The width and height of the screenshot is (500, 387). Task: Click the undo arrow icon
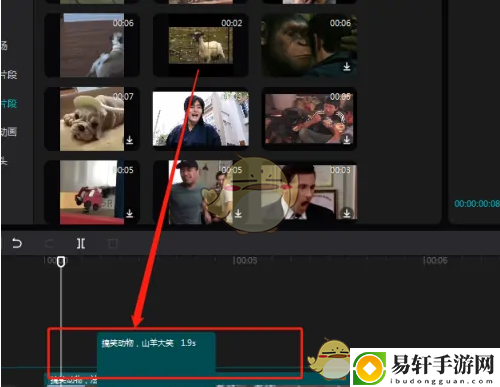pos(17,243)
